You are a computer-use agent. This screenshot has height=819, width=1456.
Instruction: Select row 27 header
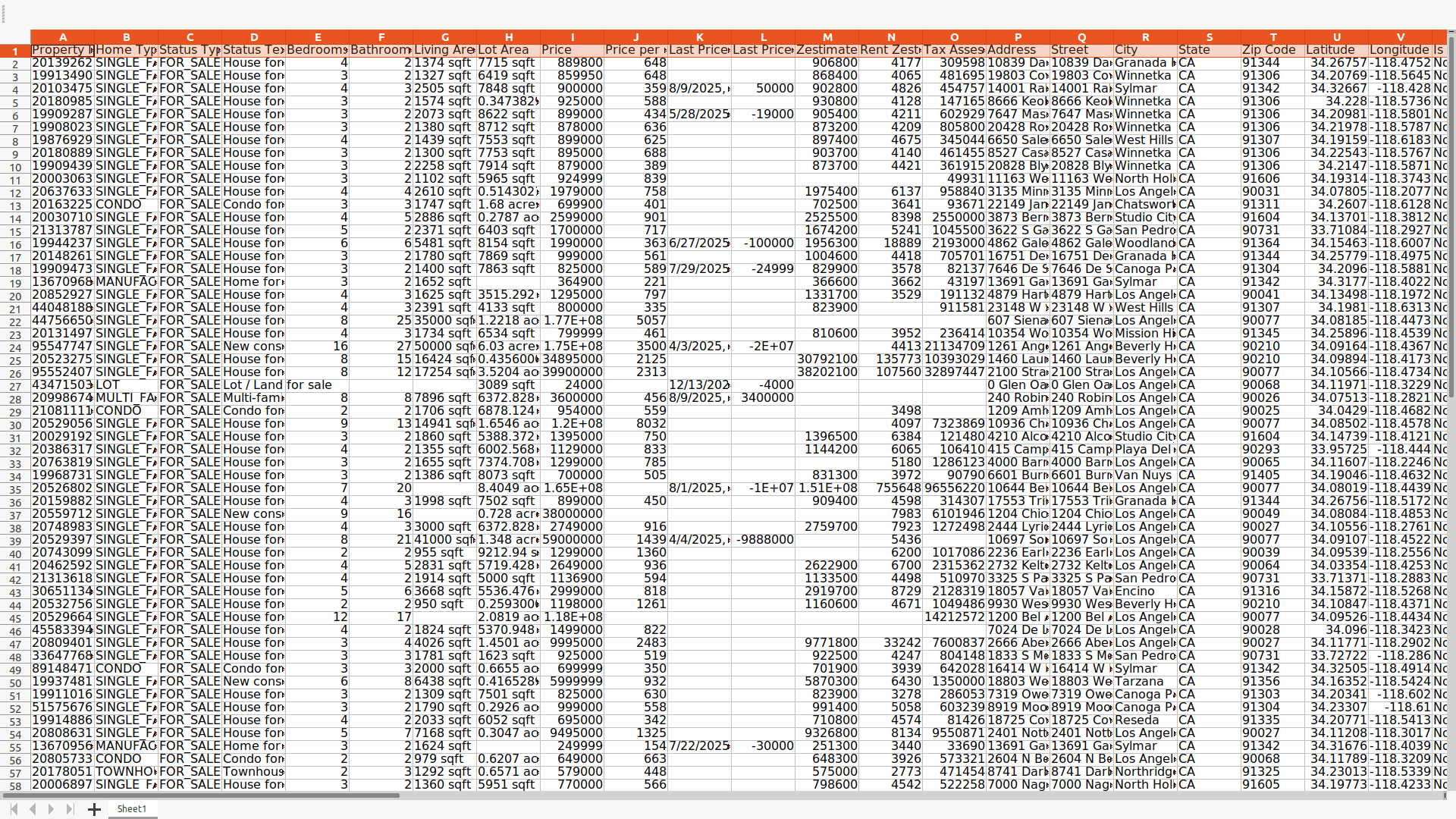click(15, 385)
